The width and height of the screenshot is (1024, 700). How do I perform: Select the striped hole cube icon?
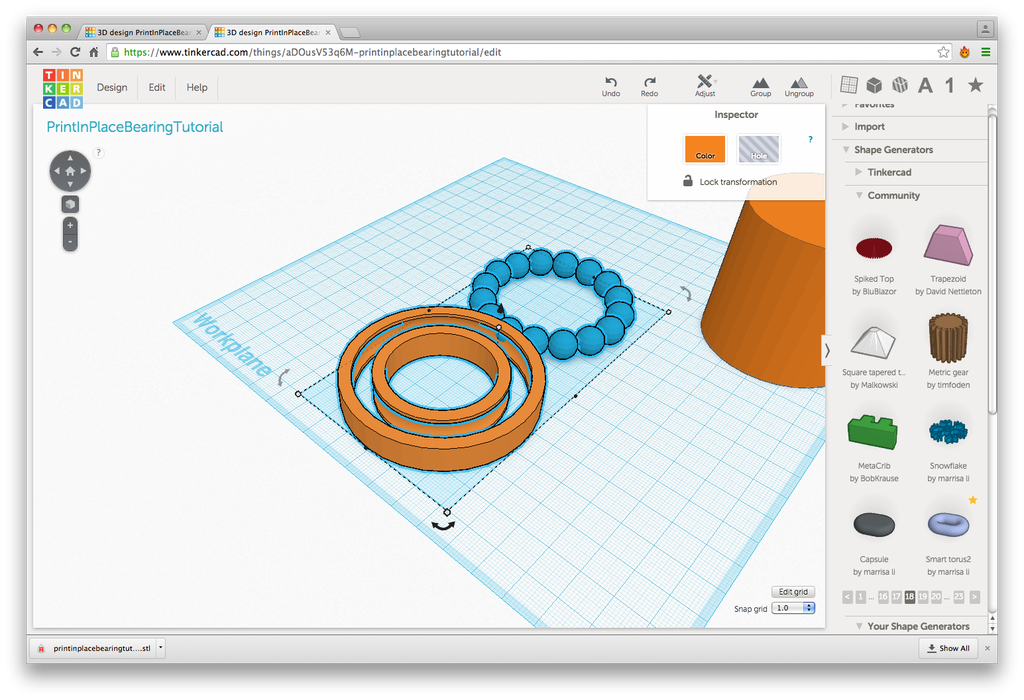(x=900, y=85)
